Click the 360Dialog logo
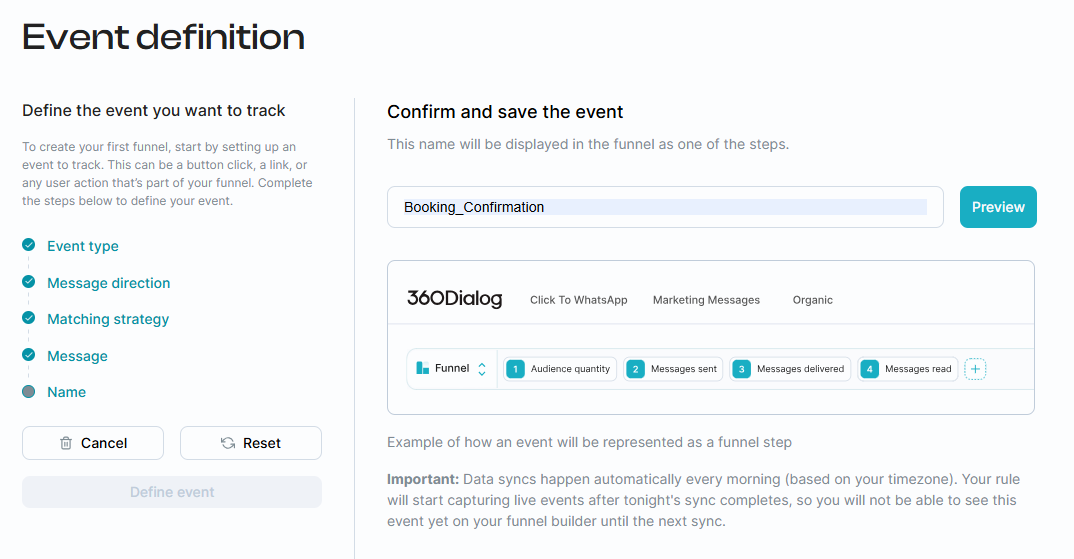Screen dimensions: 1074x559 [x=454, y=299]
